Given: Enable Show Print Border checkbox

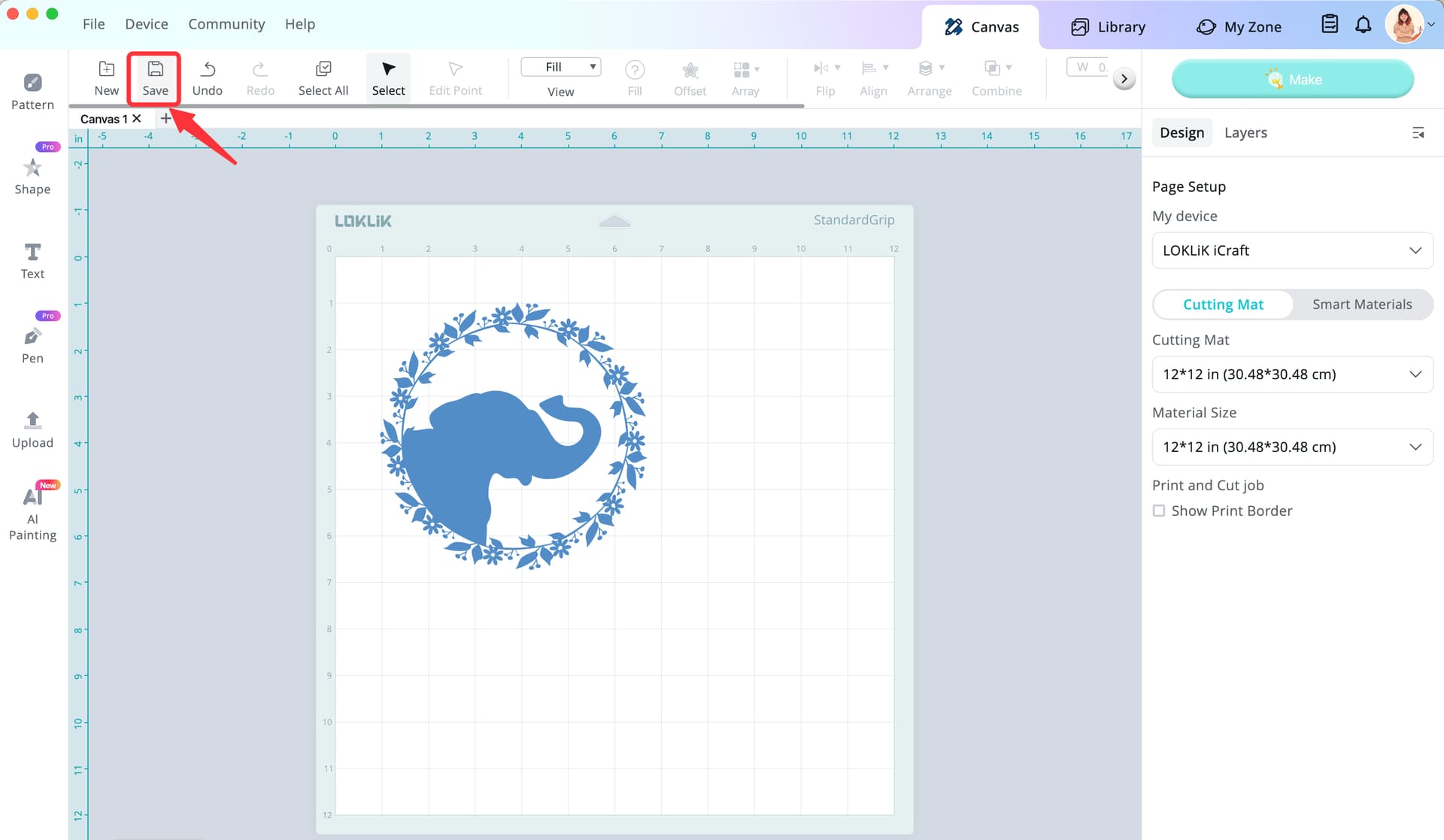Looking at the screenshot, I should point(1159,511).
